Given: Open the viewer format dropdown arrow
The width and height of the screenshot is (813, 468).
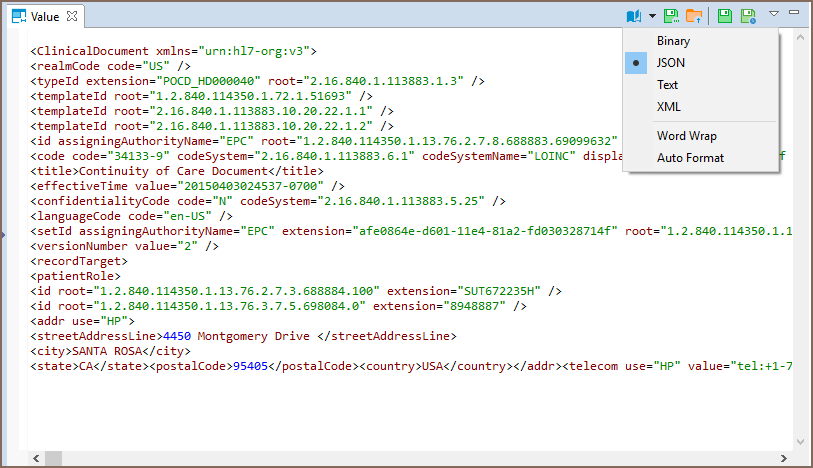Looking at the screenshot, I should 652,16.
